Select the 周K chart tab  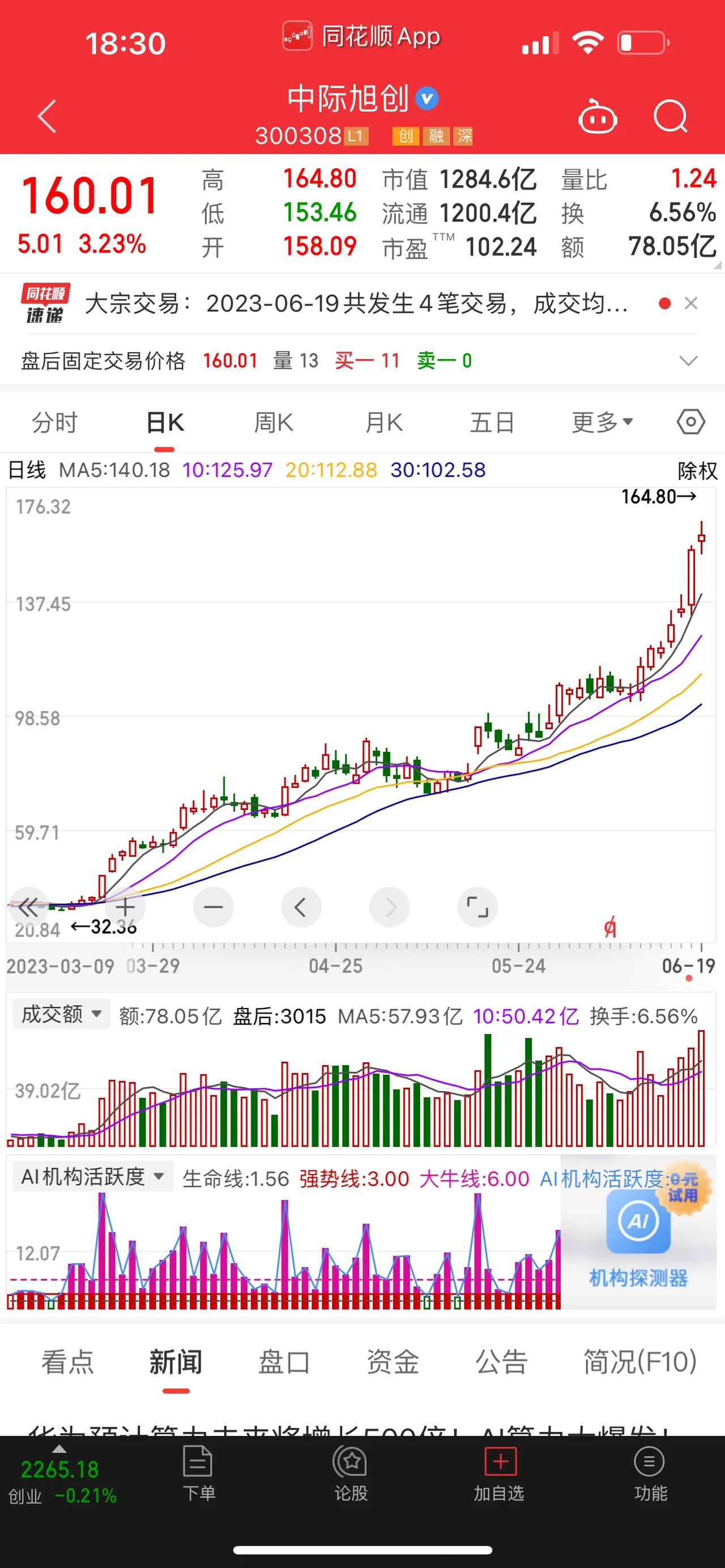pyautogui.click(x=274, y=422)
